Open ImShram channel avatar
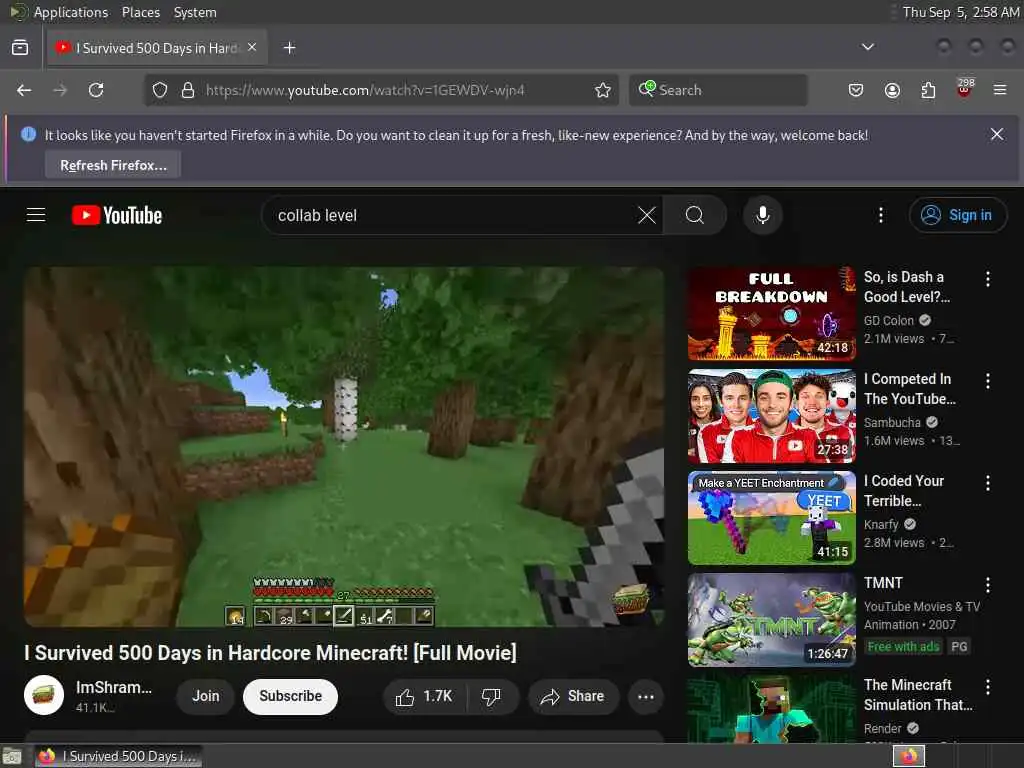 (44, 695)
